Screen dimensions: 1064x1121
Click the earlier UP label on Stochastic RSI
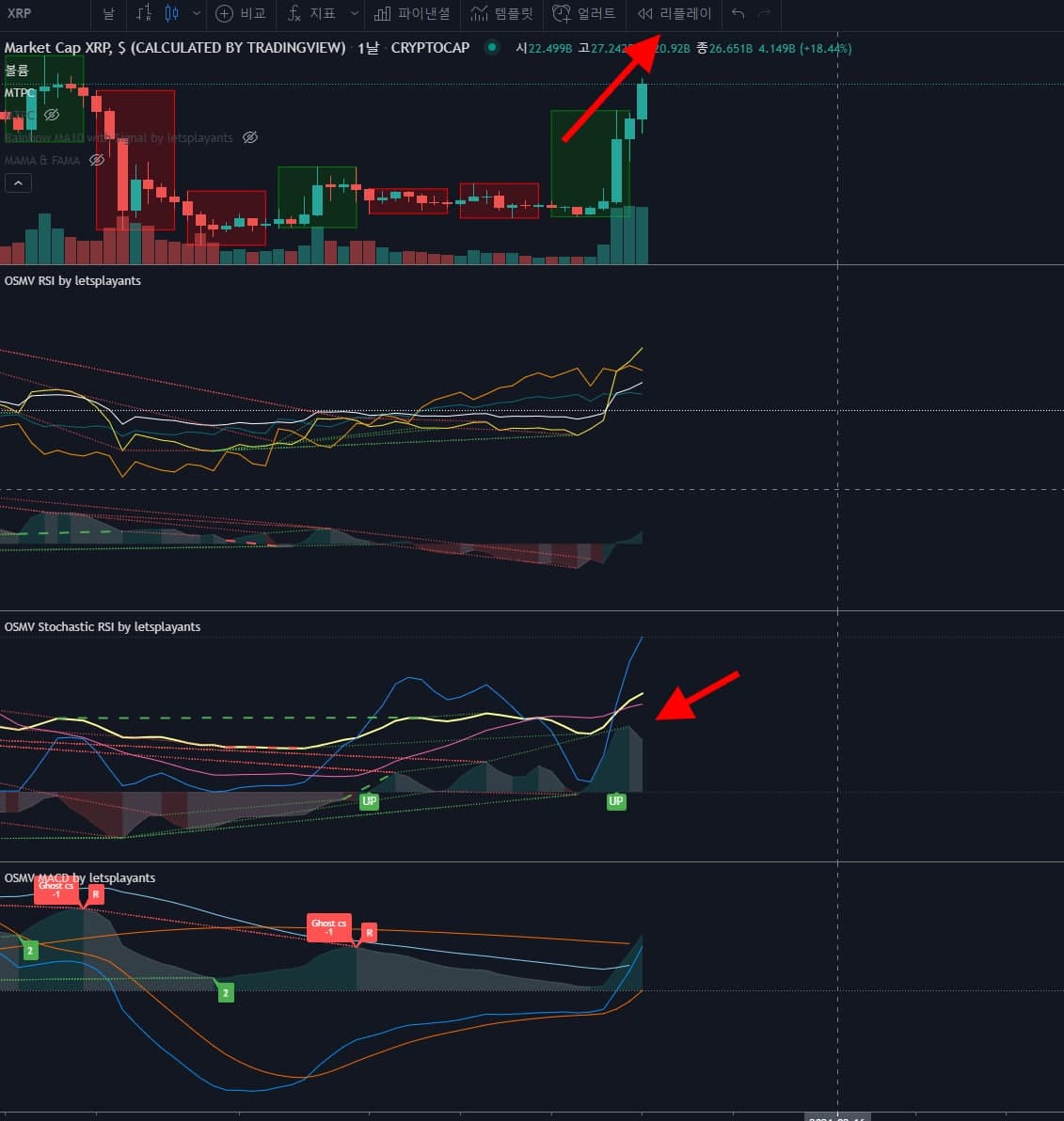[x=369, y=800]
